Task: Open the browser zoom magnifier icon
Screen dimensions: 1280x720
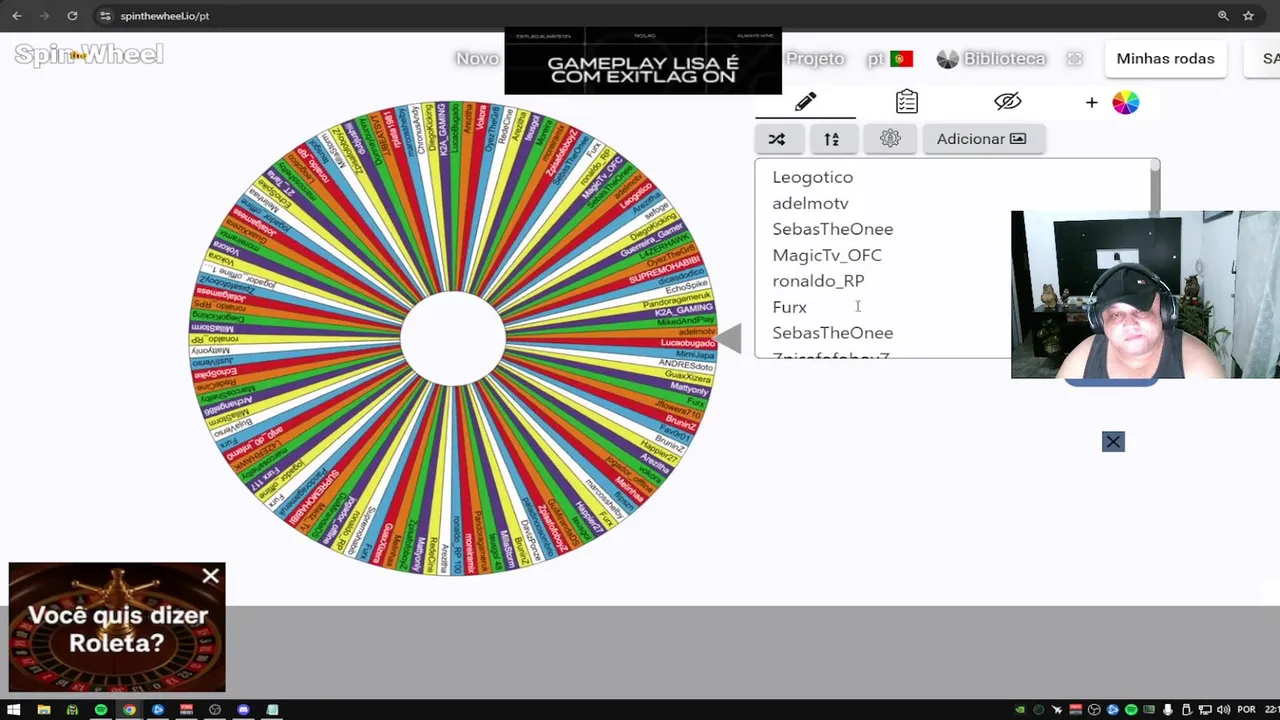Action: click(1223, 16)
